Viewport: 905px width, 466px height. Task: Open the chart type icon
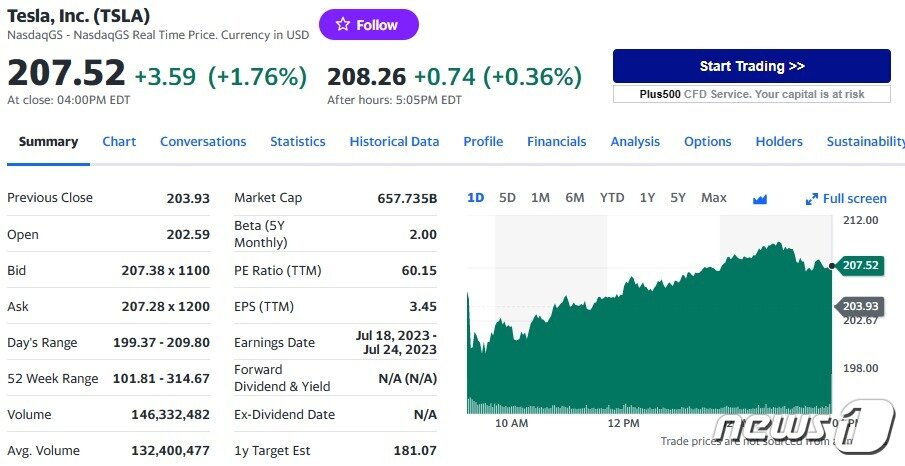tap(760, 199)
